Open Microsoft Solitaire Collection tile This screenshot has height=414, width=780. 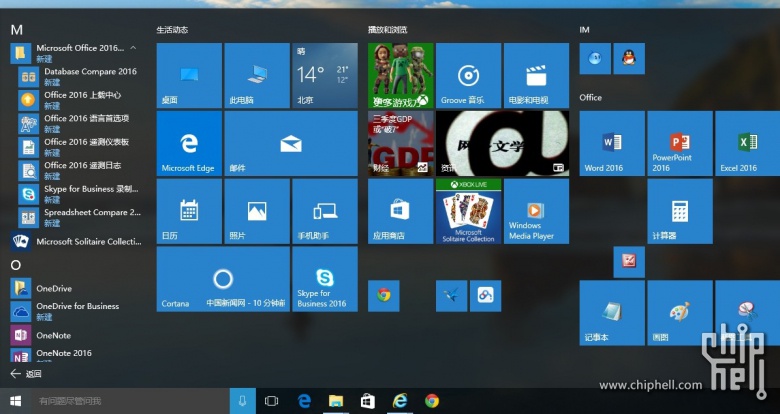pyautogui.click(x=469, y=211)
